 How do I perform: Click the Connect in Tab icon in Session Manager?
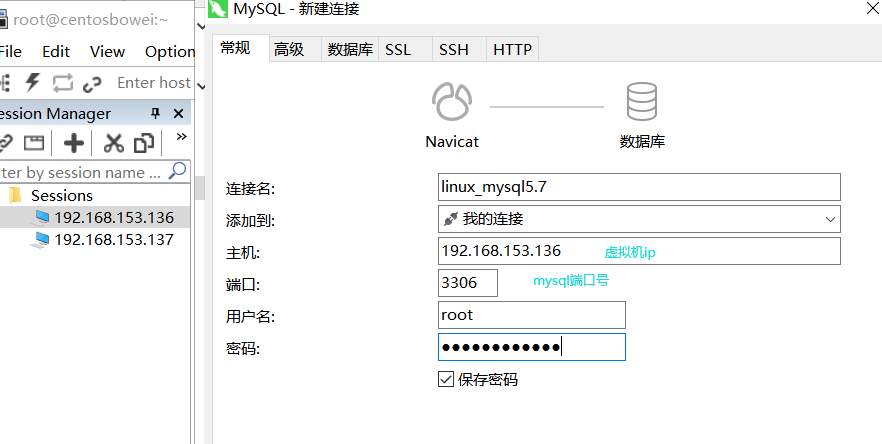(34, 143)
